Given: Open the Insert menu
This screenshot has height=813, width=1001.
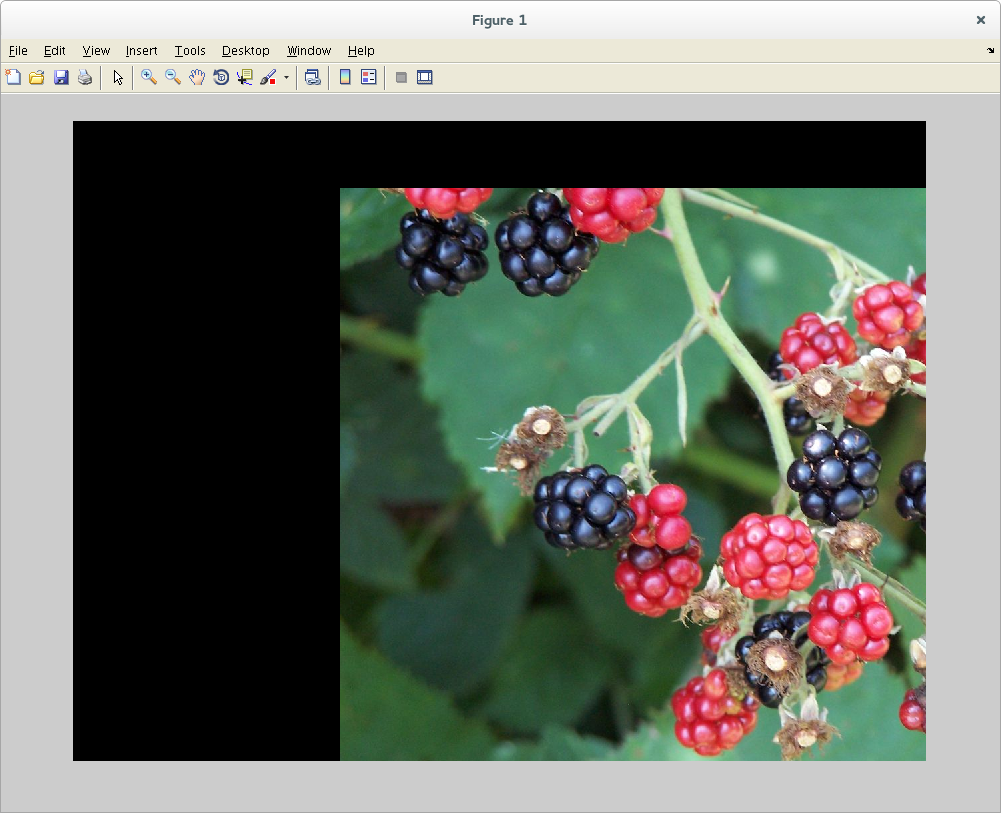Looking at the screenshot, I should [x=141, y=51].
